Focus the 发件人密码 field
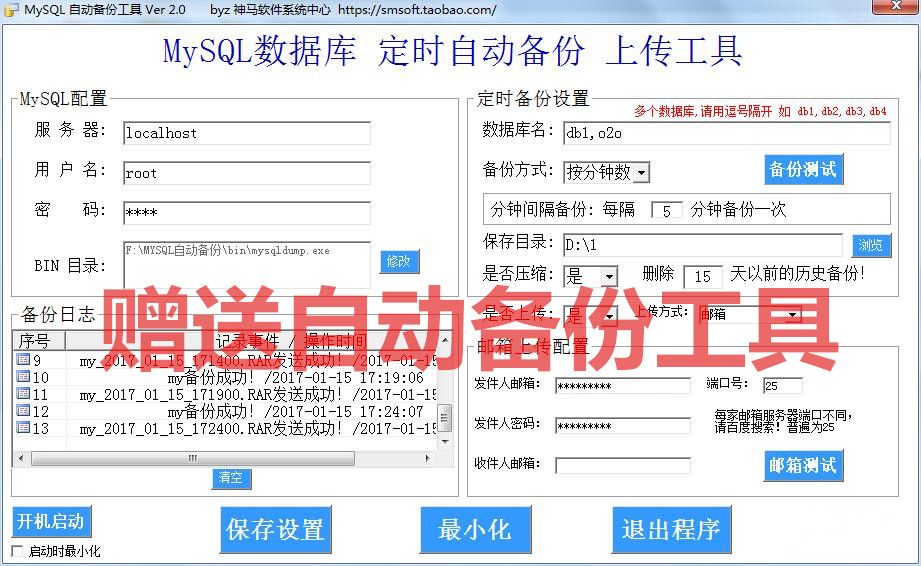The width and height of the screenshot is (921, 566). 623,426
